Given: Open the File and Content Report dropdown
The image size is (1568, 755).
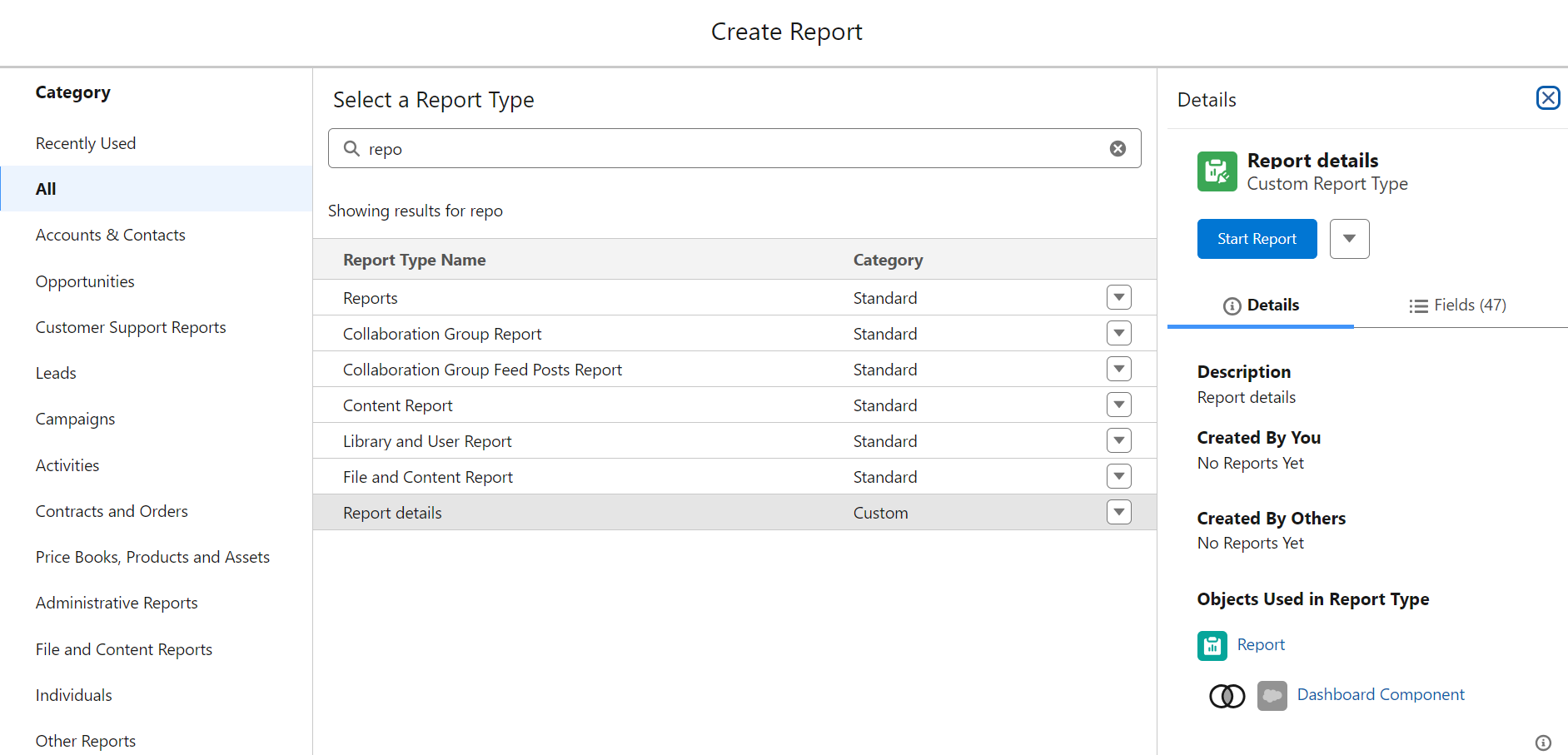Looking at the screenshot, I should (x=1118, y=476).
